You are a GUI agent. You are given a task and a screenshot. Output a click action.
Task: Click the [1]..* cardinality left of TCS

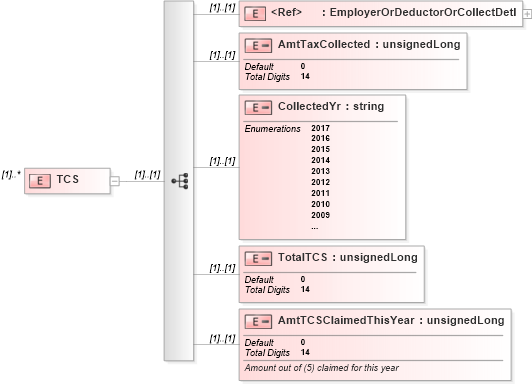tap(11, 175)
